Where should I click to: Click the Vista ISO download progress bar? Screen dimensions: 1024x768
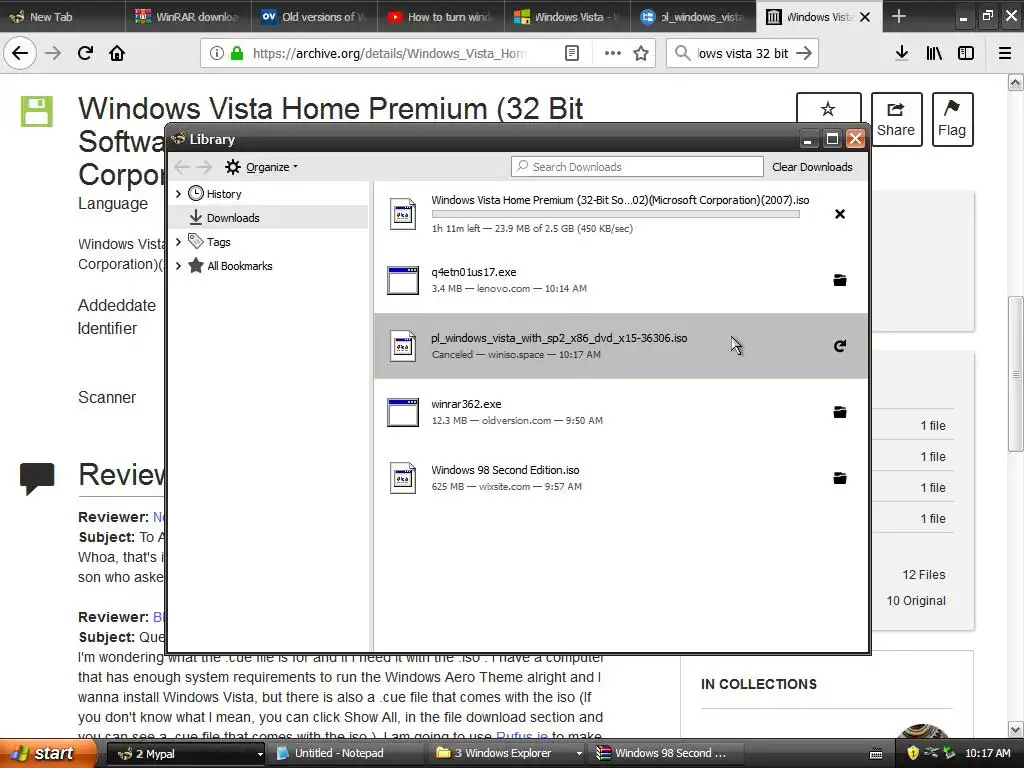tap(615, 214)
